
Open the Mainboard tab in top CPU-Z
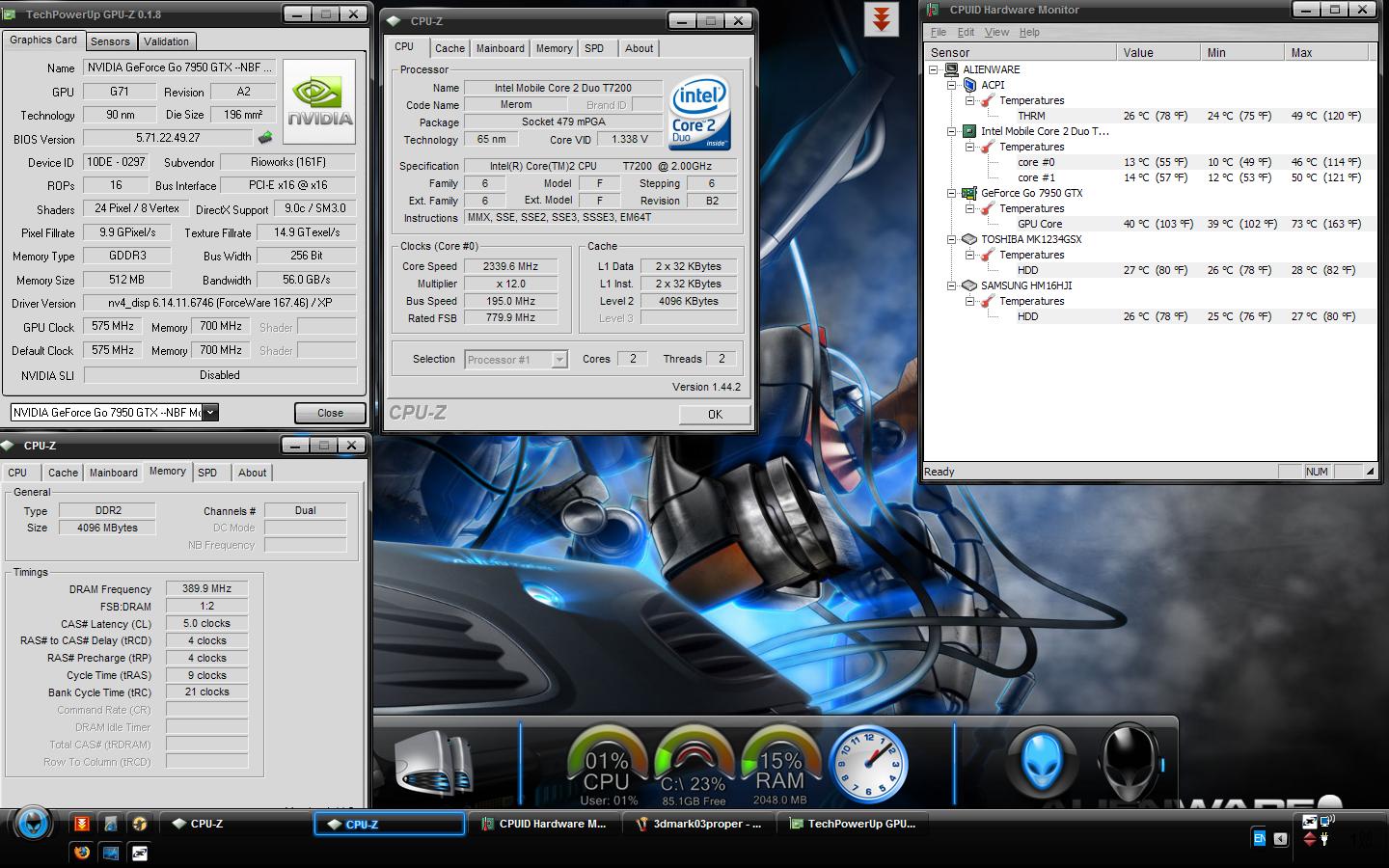(501, 48)
